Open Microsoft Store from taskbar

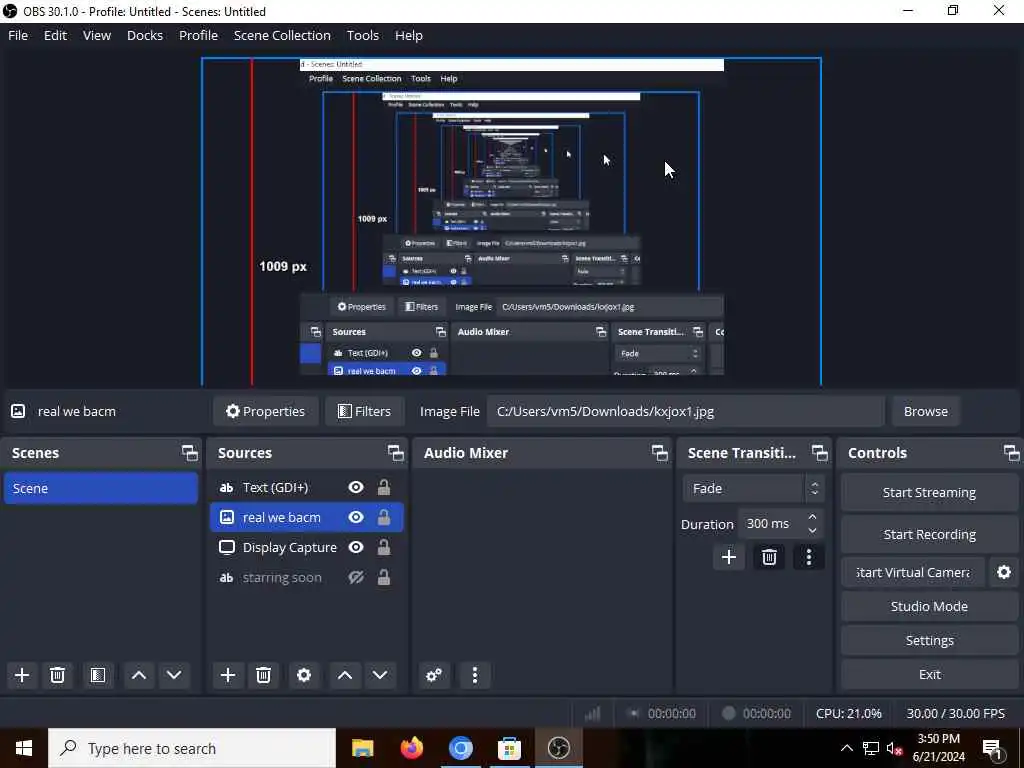[x=509, y=748]
